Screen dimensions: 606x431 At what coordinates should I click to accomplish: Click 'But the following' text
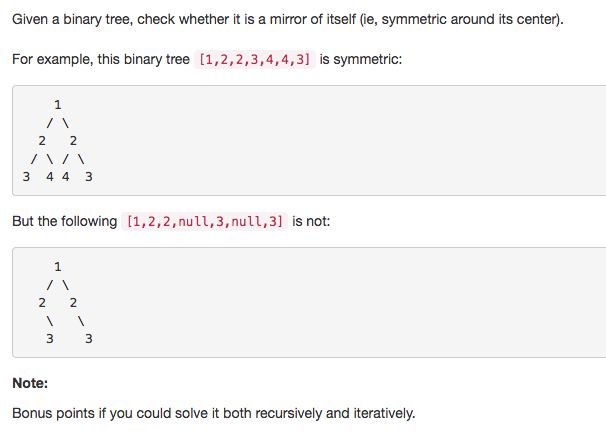pos(65,221)
